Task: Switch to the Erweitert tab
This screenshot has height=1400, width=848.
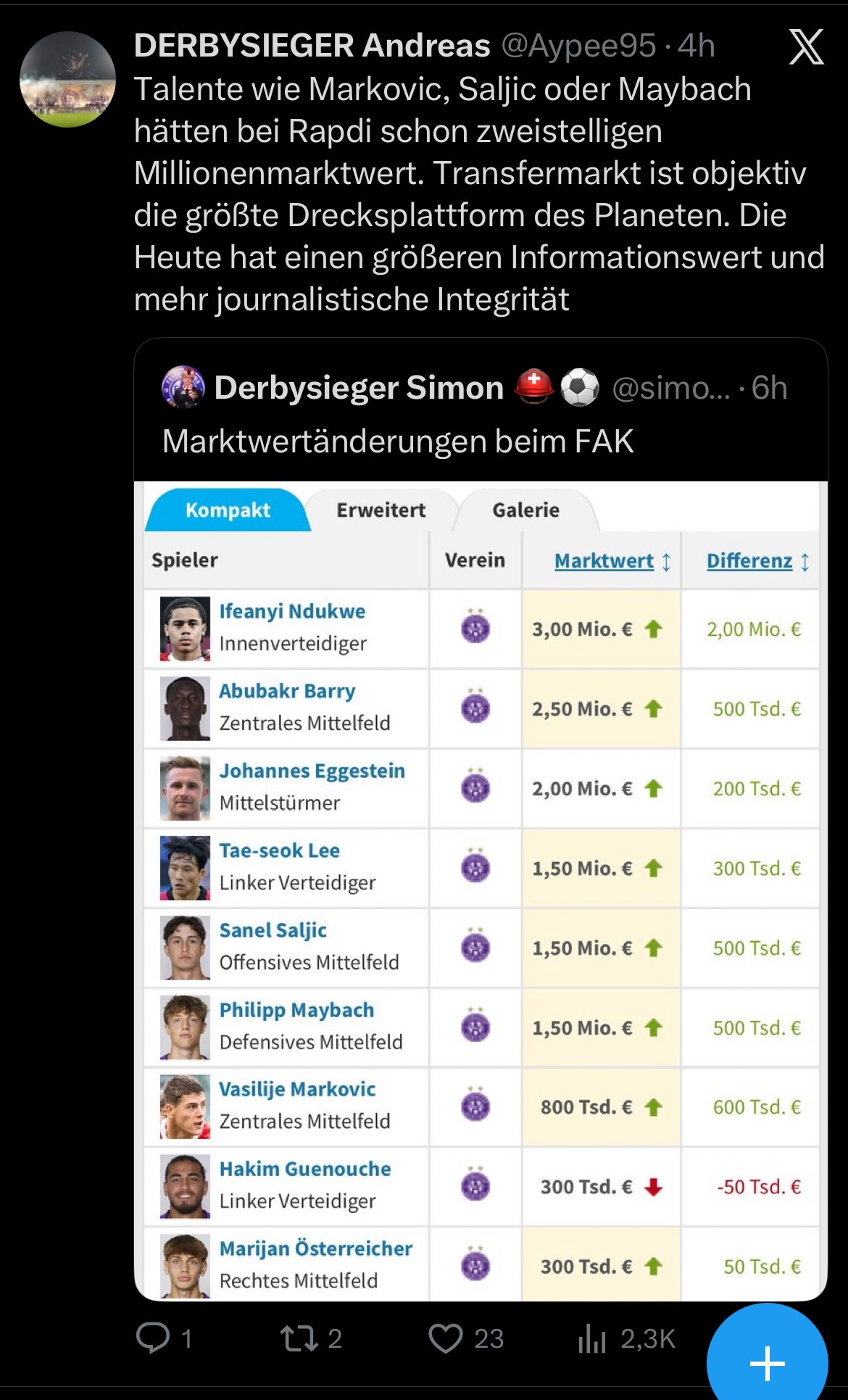Action: tap(381, 510)
